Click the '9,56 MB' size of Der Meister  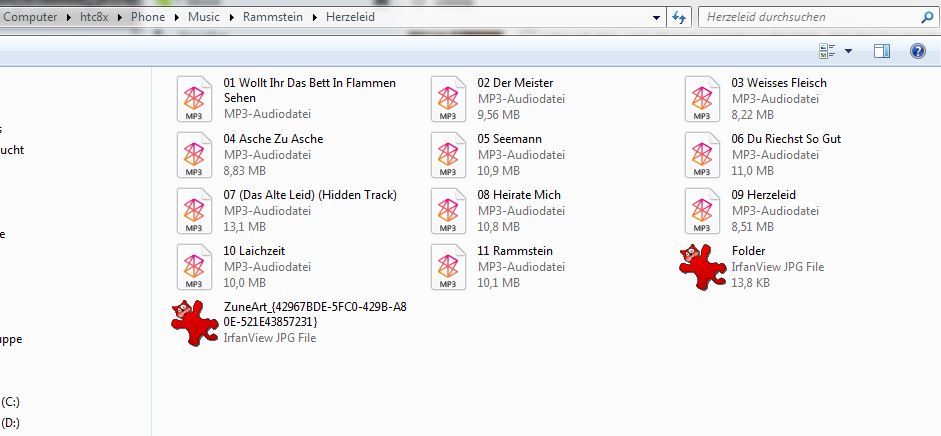tap(499, 115)
